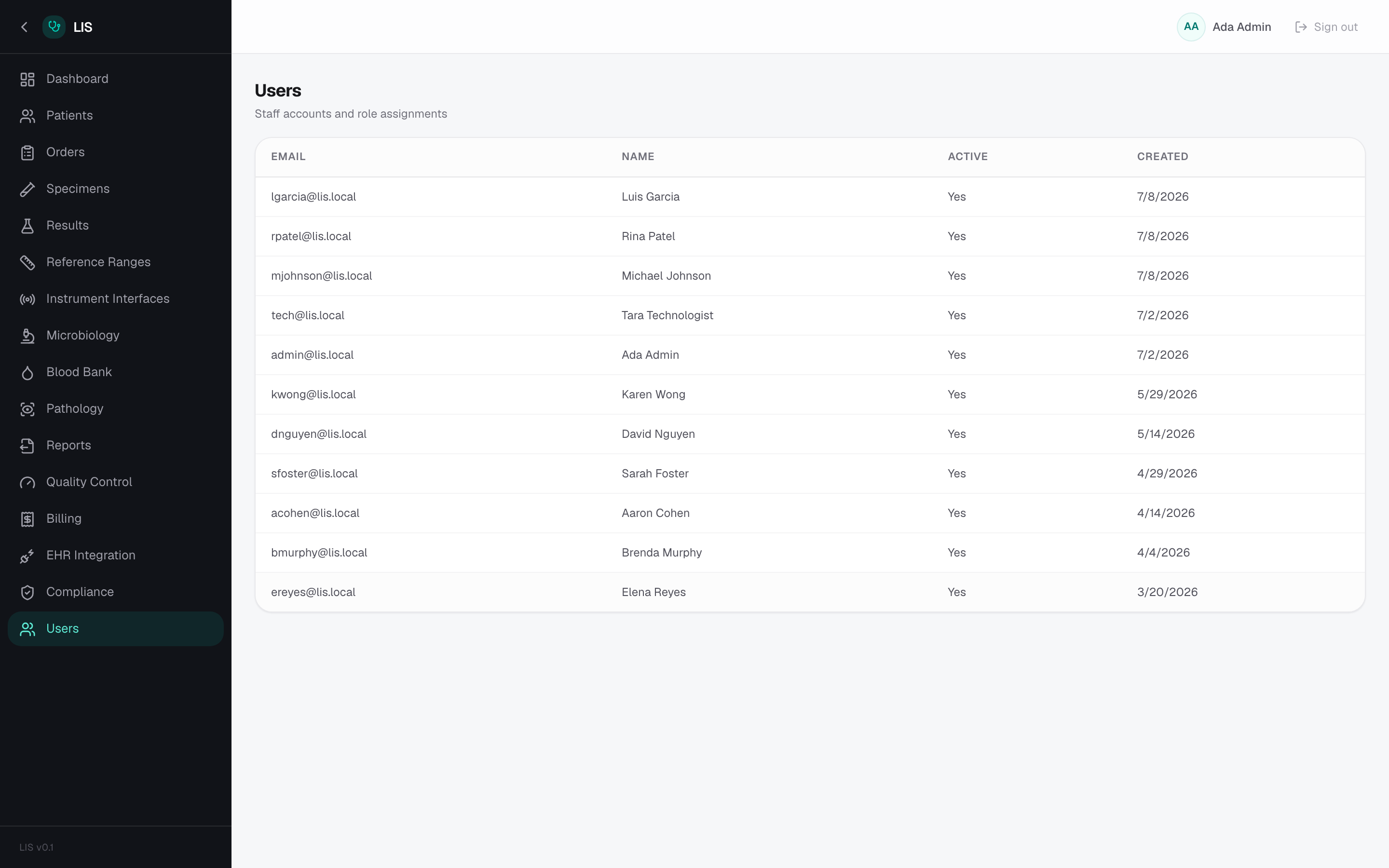Click the Email column header
The width and height of the screenshot is (1389, 868).
pos(288,157)
